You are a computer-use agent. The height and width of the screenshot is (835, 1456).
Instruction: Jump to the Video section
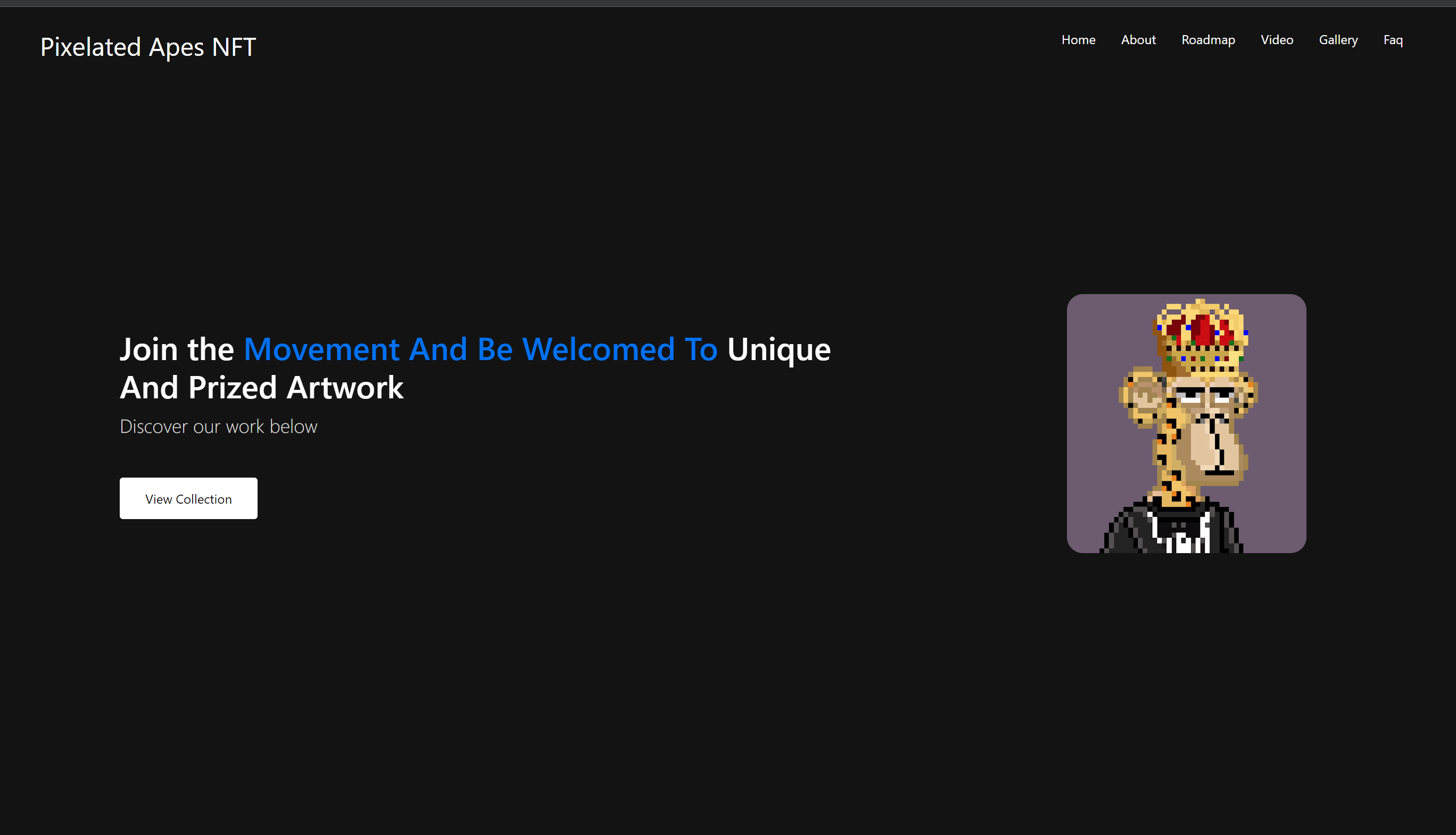pyautogui.click(x=1277, y=40)
